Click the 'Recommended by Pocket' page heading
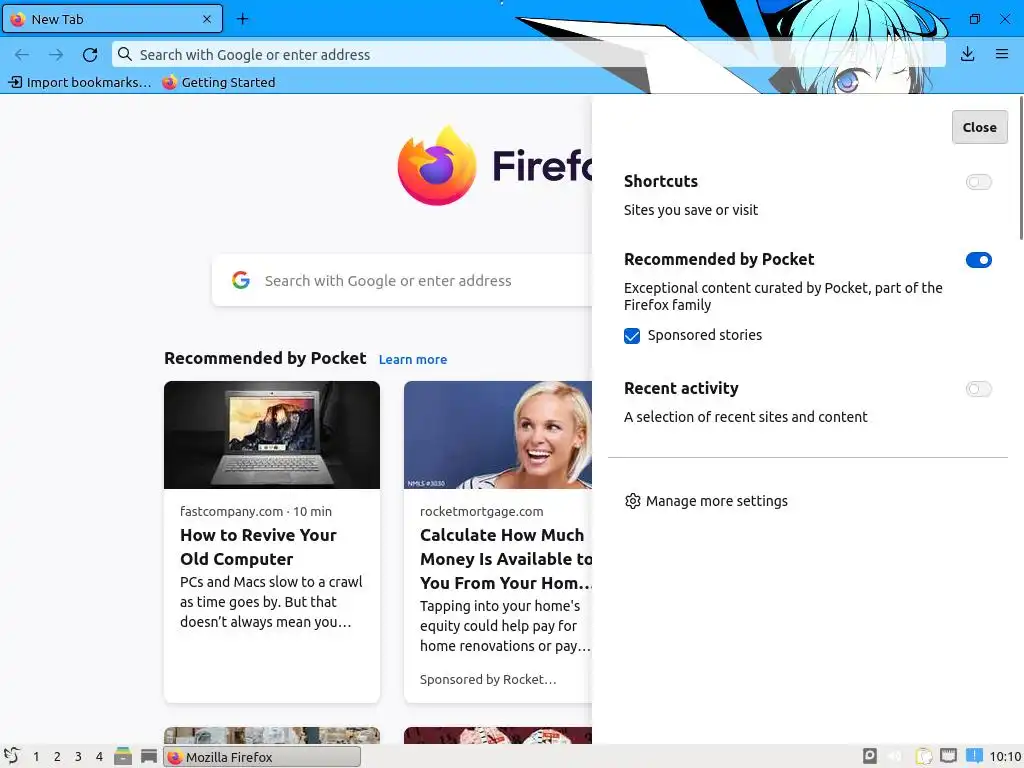 pyautogui.click(x=265, y=359)
